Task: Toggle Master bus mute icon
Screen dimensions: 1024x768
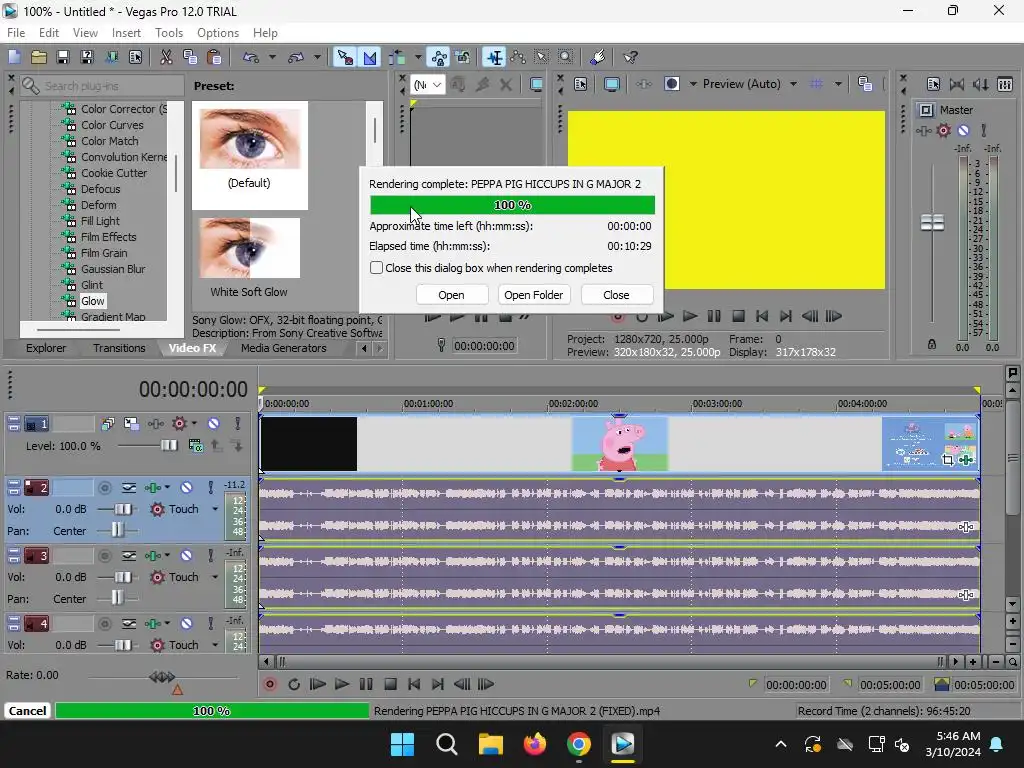Action: [x=963, y=131]
